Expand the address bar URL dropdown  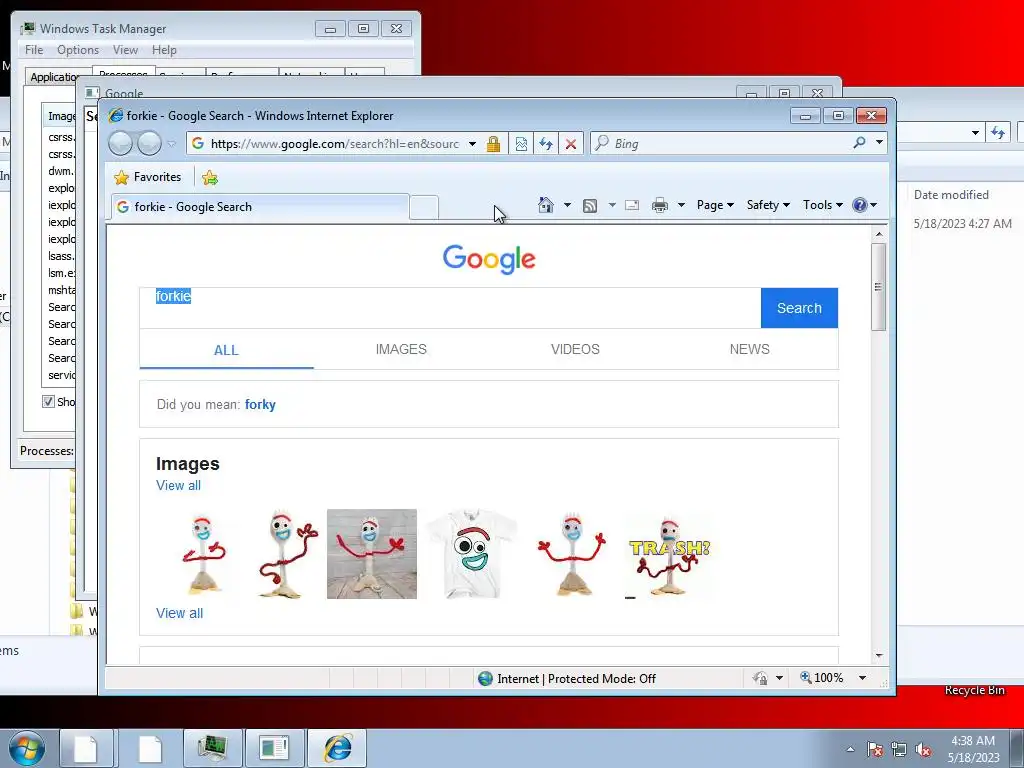(472, 144)
